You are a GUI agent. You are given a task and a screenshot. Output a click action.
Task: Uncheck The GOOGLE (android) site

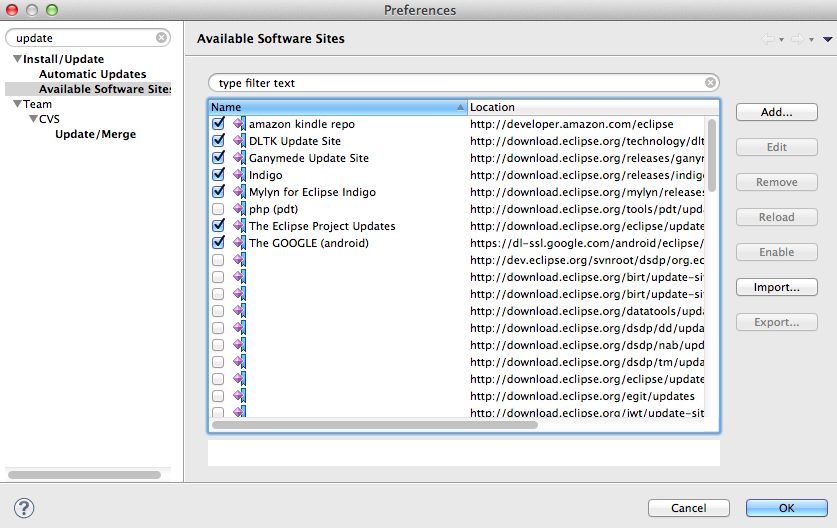pyautogui.click(x=218, y=242)
